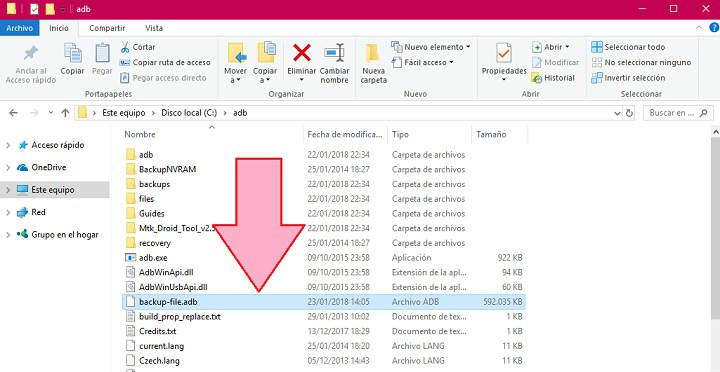The image size is (720, 372).
Task: Click the Pegar clipboard icon
Action: [102, 54]
